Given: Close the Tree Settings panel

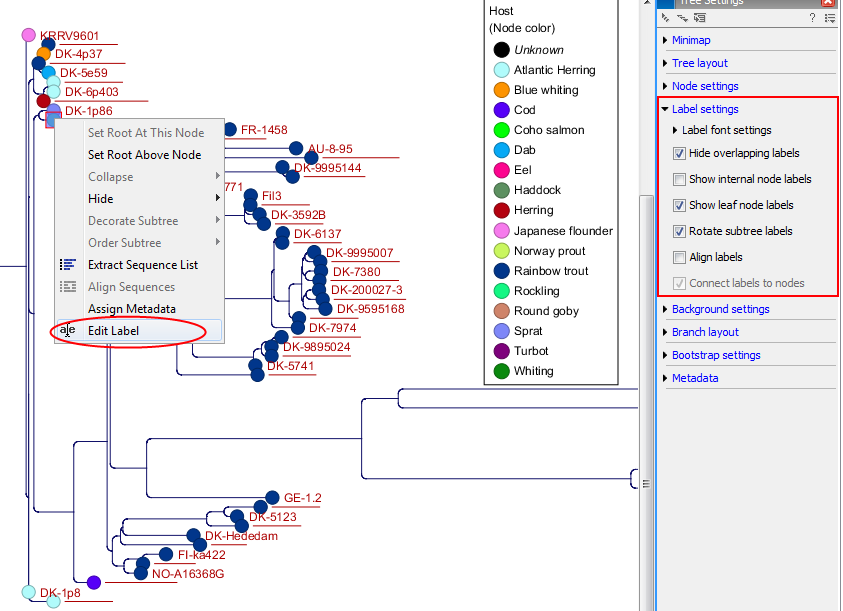Looking at the screenshot, I should [828, 2].
